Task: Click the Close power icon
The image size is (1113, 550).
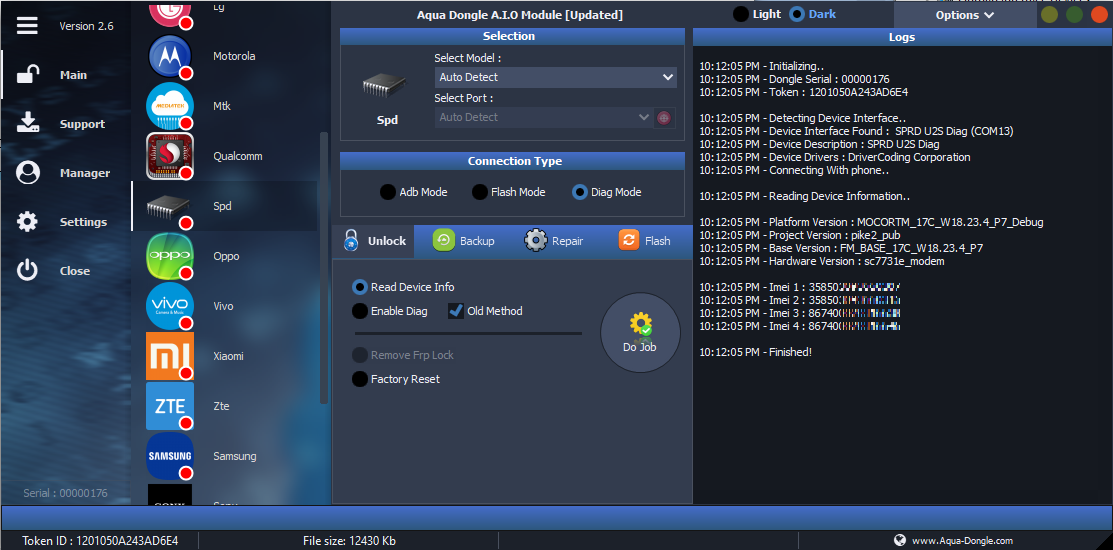Action: coord(28,270)
